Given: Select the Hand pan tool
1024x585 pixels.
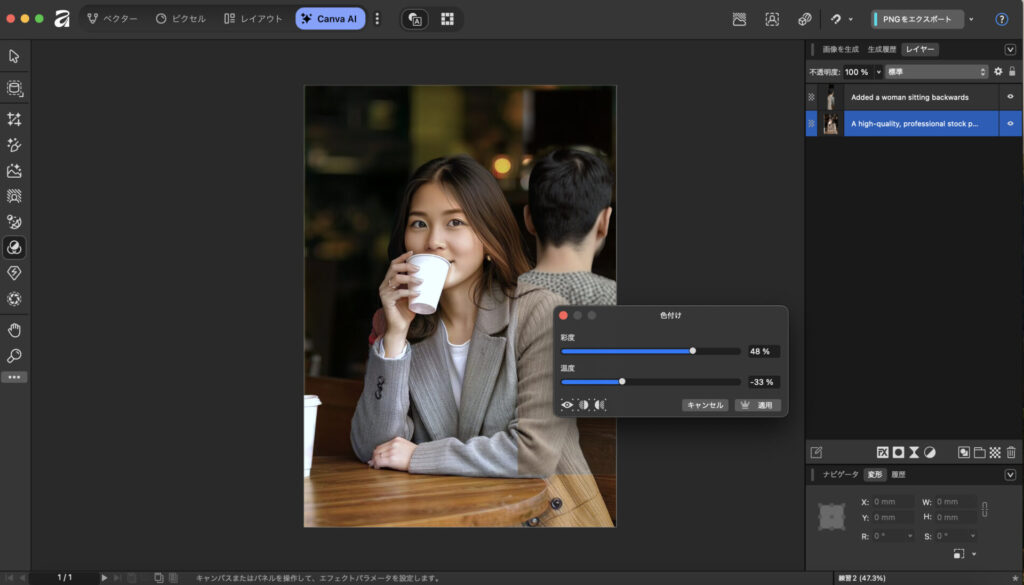Looking at the screenshot, I should [14, 330].
